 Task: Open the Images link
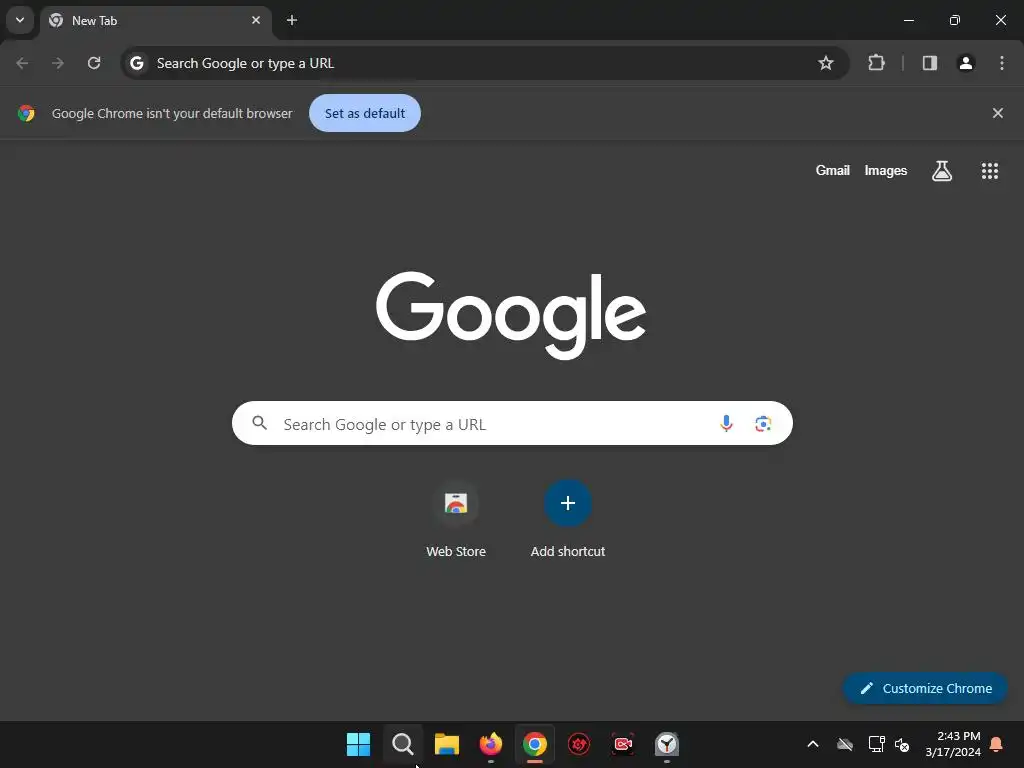click(x=886, y=170)
